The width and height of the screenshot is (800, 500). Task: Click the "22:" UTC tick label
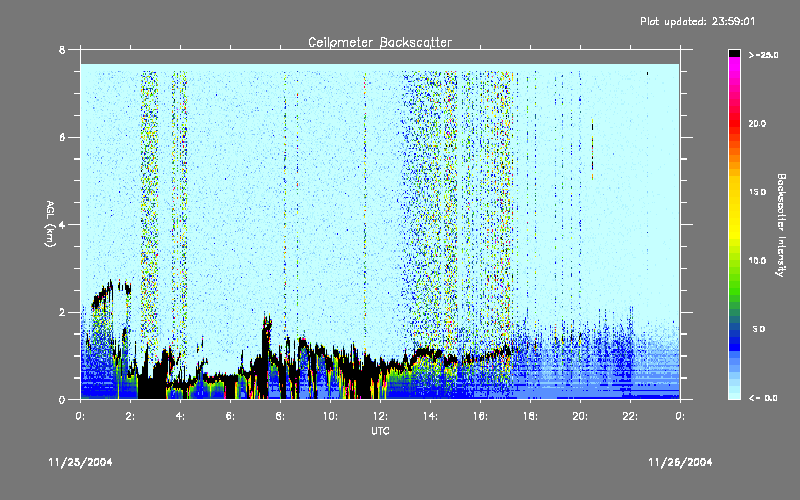click(x=630, y=416)
